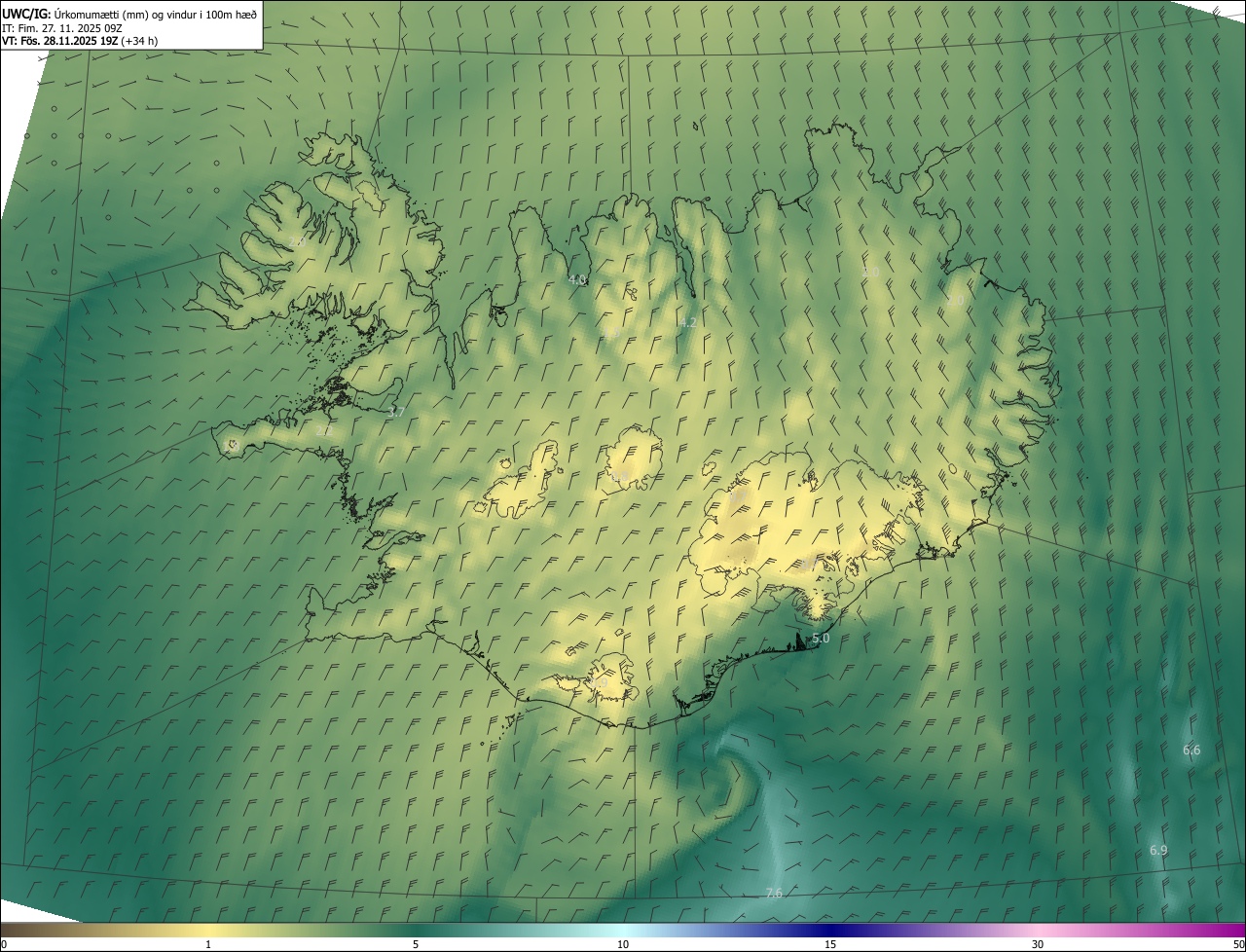This screenshot has height=952, width=1246.
Task: Click the 6.6 value label over the ocean
Action: pos(1191,750)
